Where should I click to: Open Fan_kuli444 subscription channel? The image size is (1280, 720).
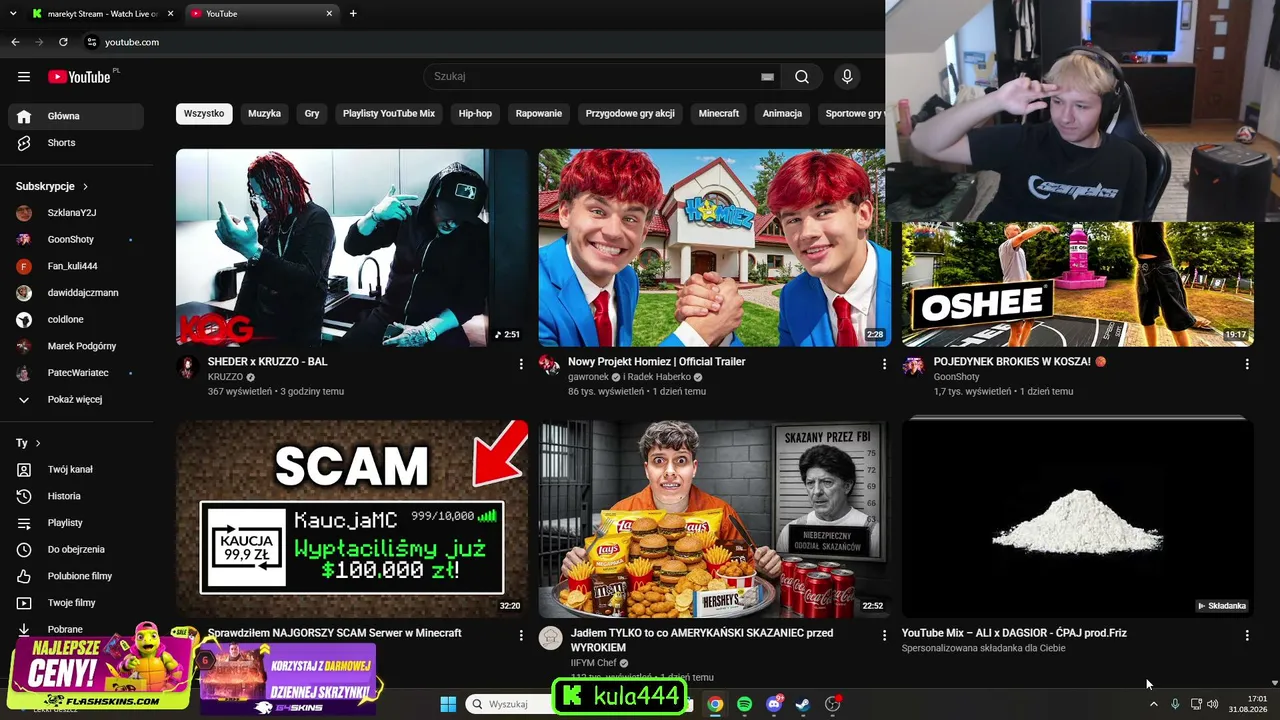[76, 266]
